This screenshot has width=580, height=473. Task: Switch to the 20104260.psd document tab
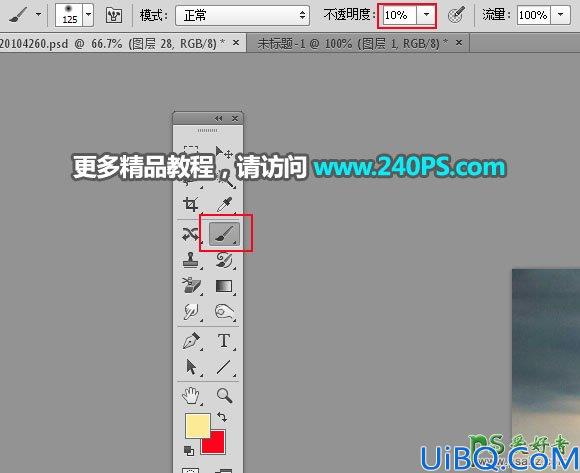click(112, 44)
